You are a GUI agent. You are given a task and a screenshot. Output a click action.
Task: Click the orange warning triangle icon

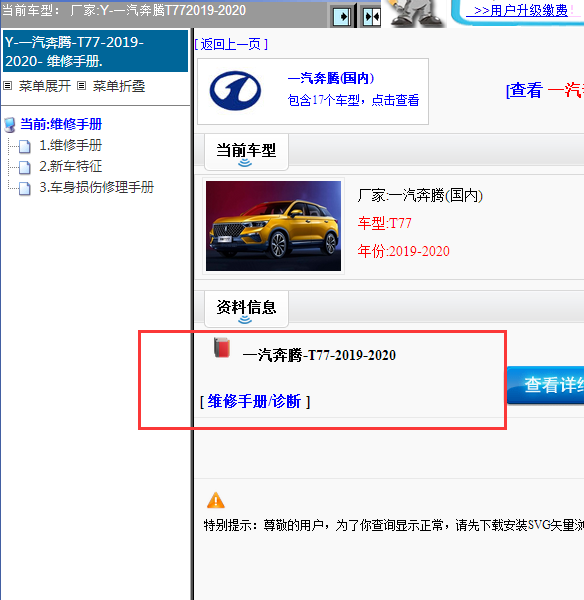tap(216, 500)
